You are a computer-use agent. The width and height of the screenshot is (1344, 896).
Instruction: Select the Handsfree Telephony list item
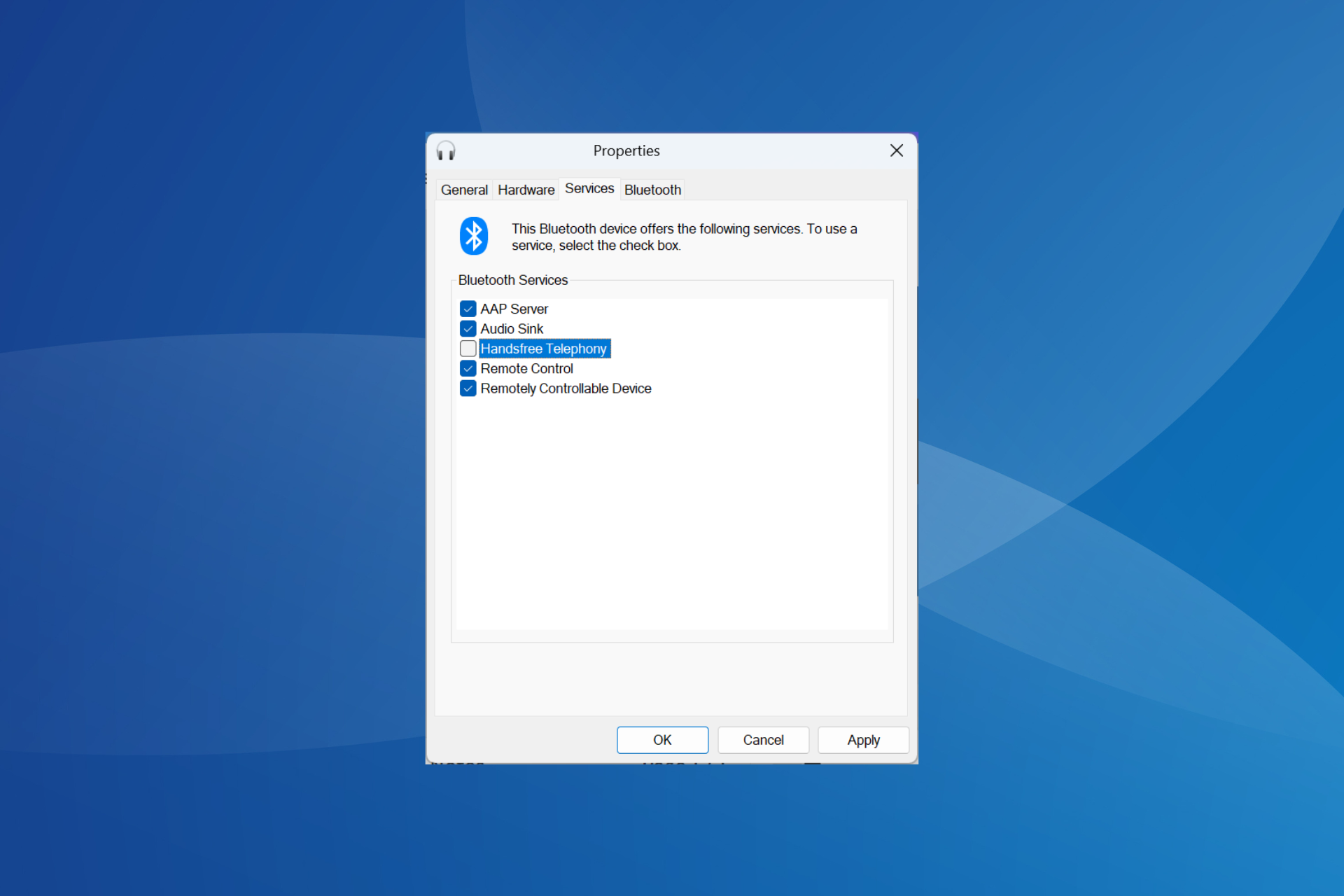(x=545, y=347)
